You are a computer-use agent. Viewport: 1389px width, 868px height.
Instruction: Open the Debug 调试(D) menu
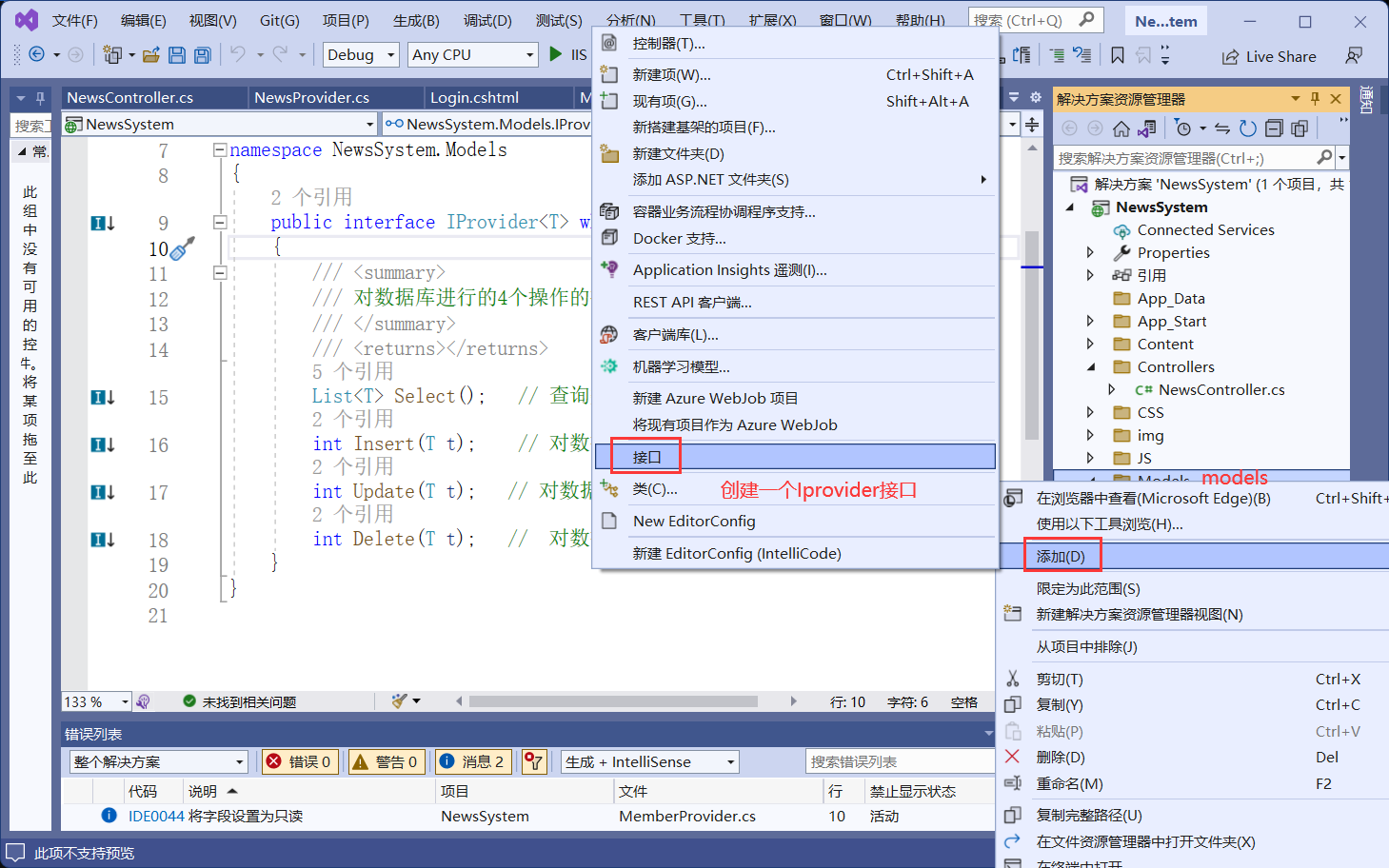[487, 20]
